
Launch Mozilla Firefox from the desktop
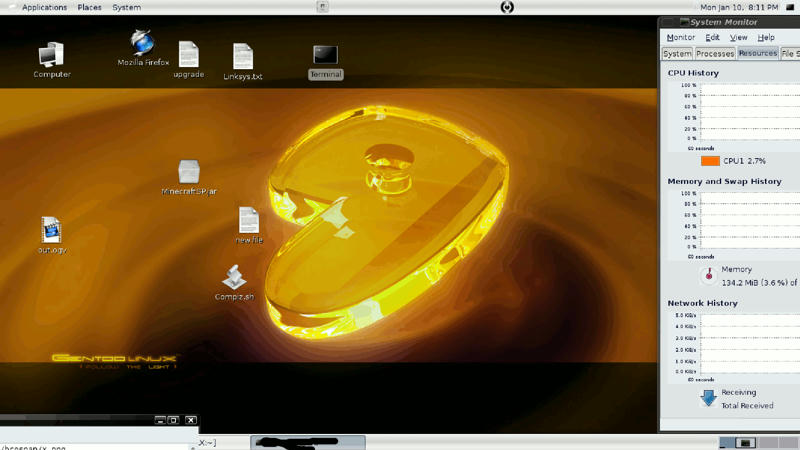point(142,42)
